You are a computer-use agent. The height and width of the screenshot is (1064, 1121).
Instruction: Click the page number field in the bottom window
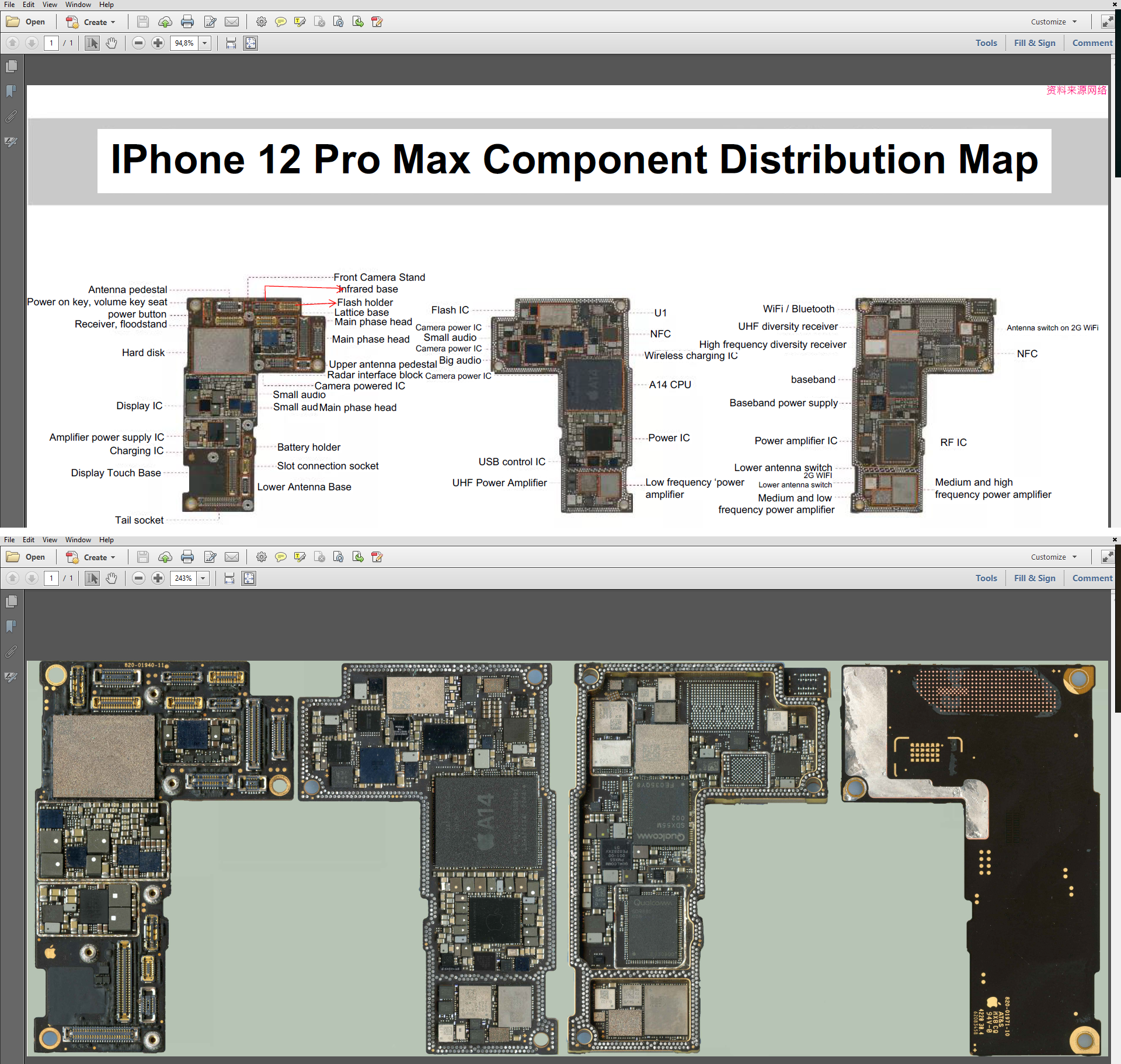(x=51, y=578)
